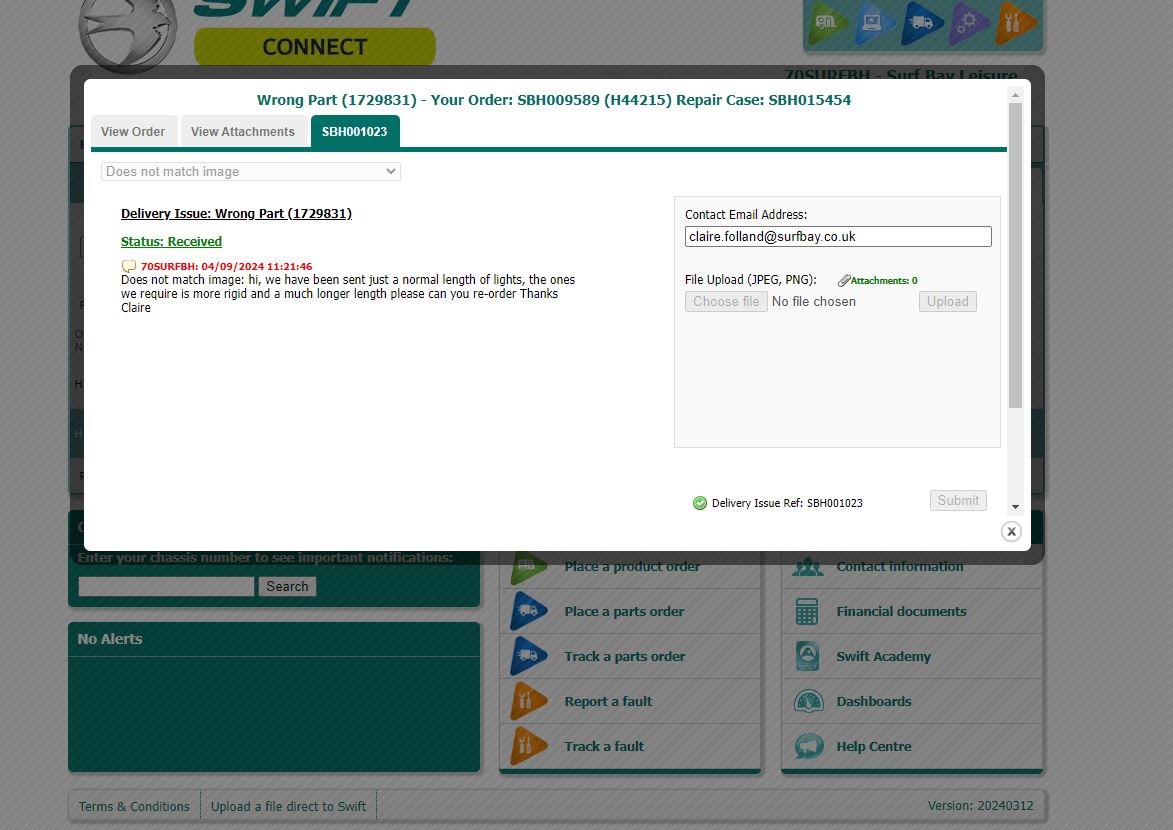Click 'Contact Email Address:' label
1173x830 pixels.
click(x=746, y=215)
